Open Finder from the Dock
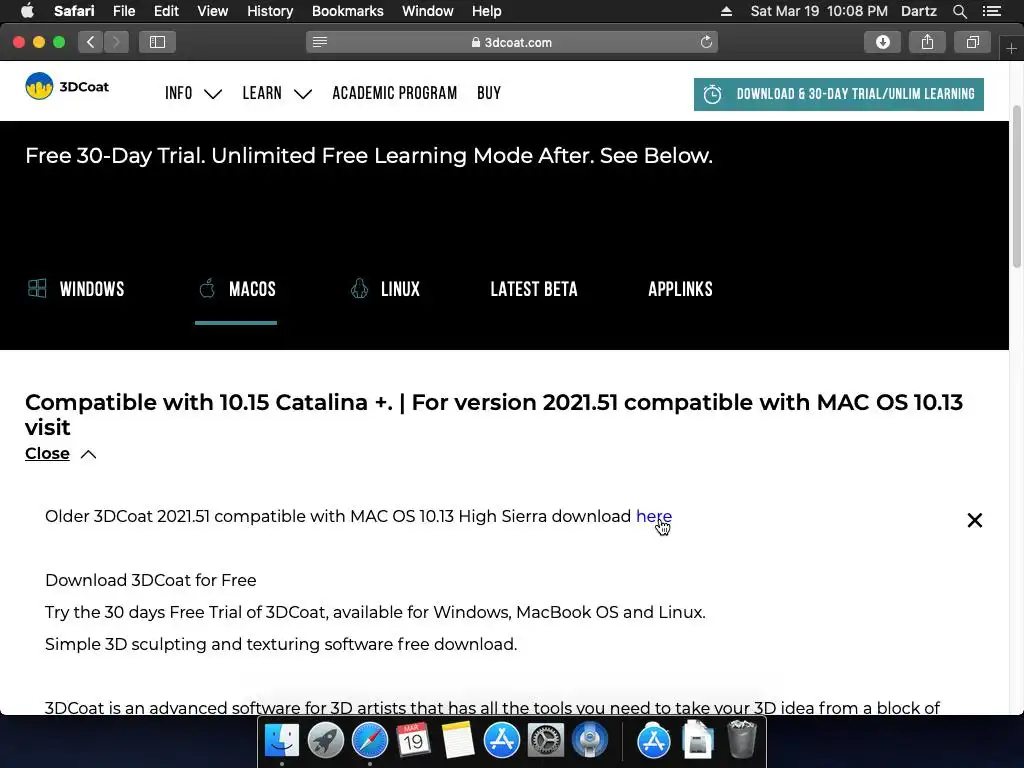The image size is (1024, 768). [x=281, y=741]
